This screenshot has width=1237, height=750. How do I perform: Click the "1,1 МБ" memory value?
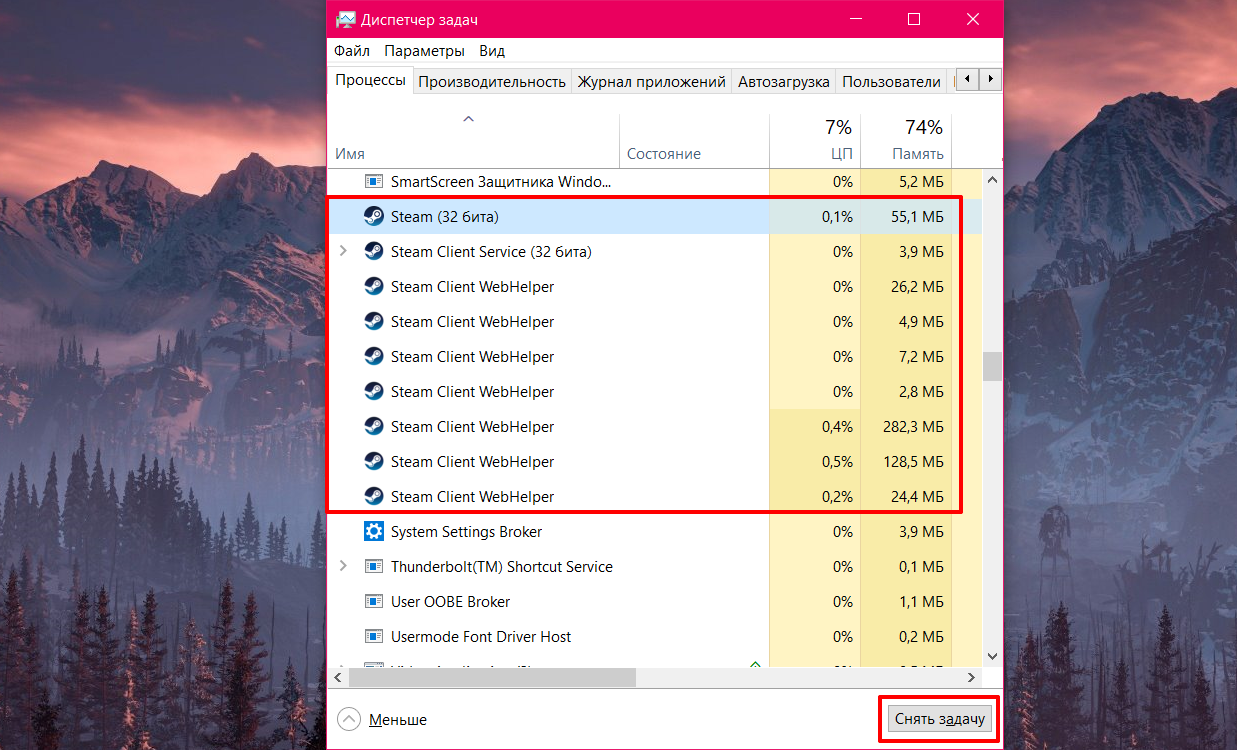[922, 602]
